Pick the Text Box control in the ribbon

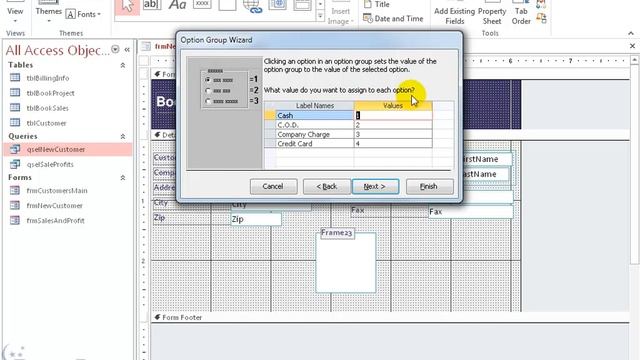152,6
